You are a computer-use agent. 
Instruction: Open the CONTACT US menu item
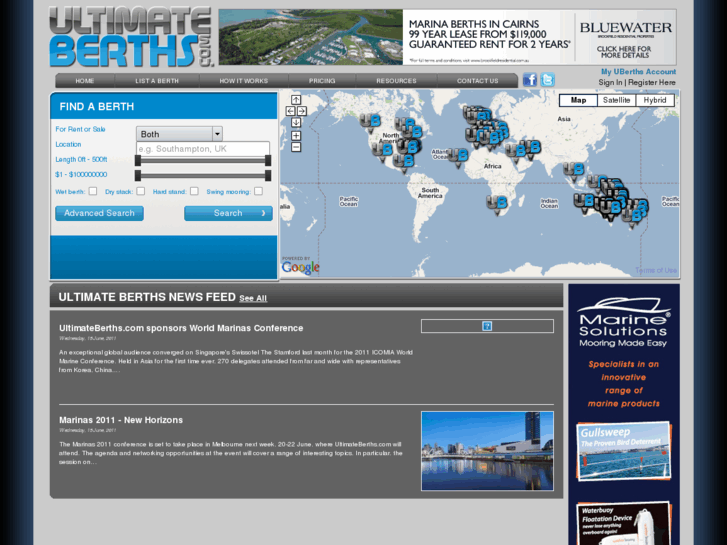point(478,81)
